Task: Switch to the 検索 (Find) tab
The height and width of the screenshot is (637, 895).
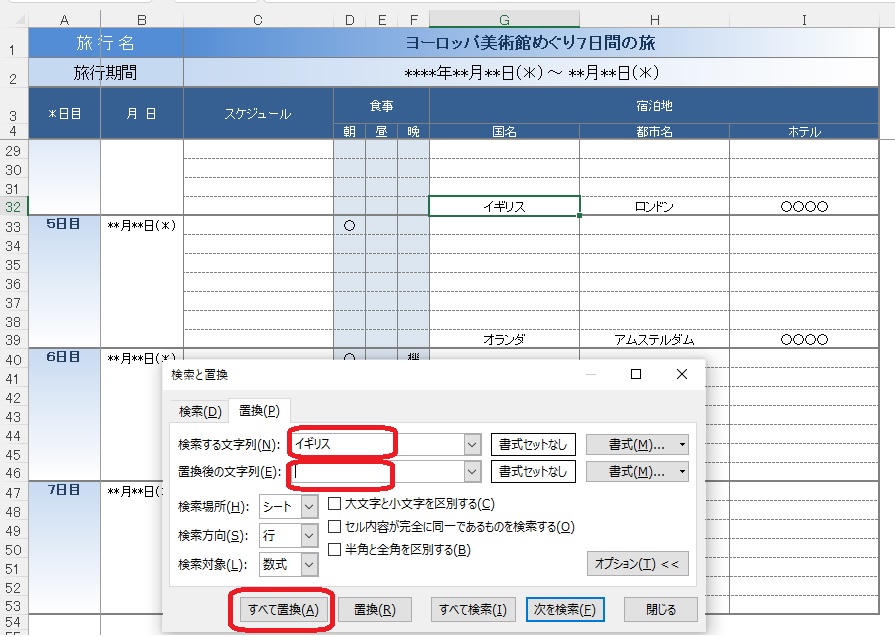Action: [199, 411]
